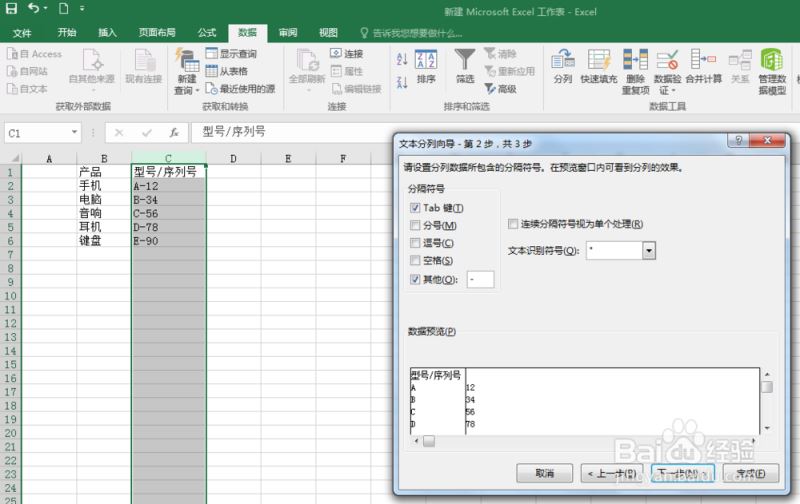This screenshot has height=504, width=800.
Task: Import data from Access
Action: tap(34, 54)
